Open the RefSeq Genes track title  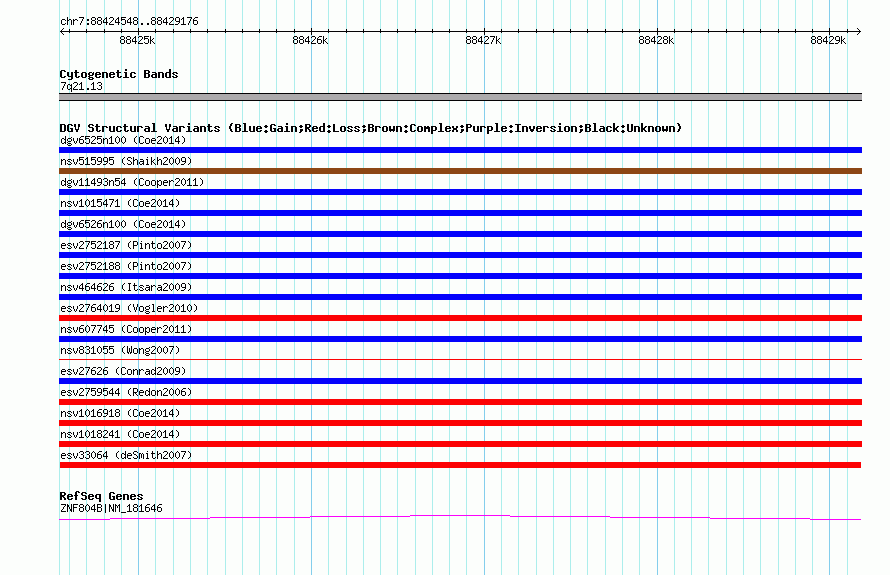coord(101,496)
